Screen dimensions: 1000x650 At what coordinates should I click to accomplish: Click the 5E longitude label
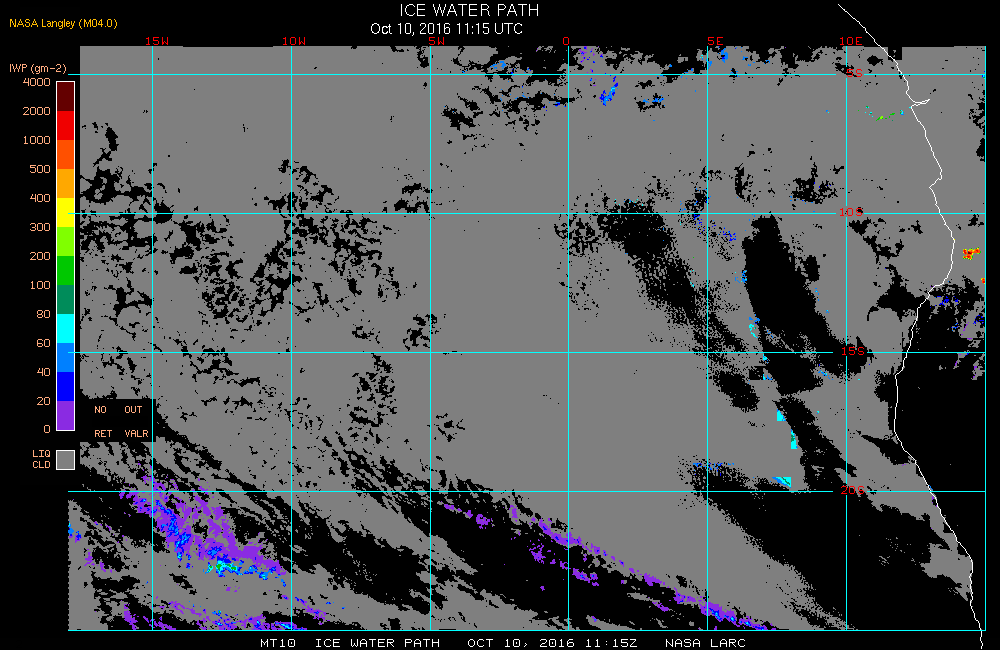716,41
